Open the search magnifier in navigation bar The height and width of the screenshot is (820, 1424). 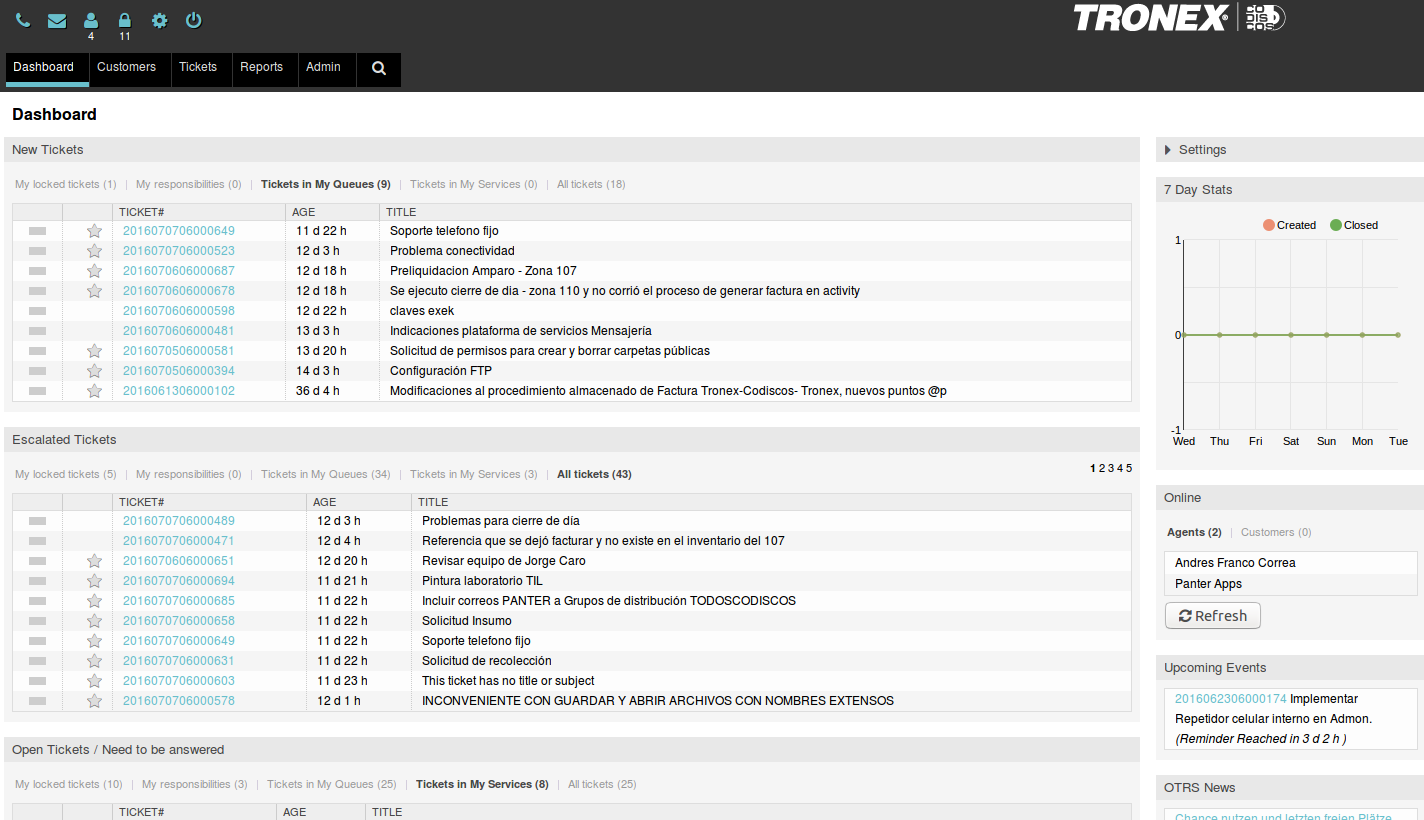coord(379,68)
